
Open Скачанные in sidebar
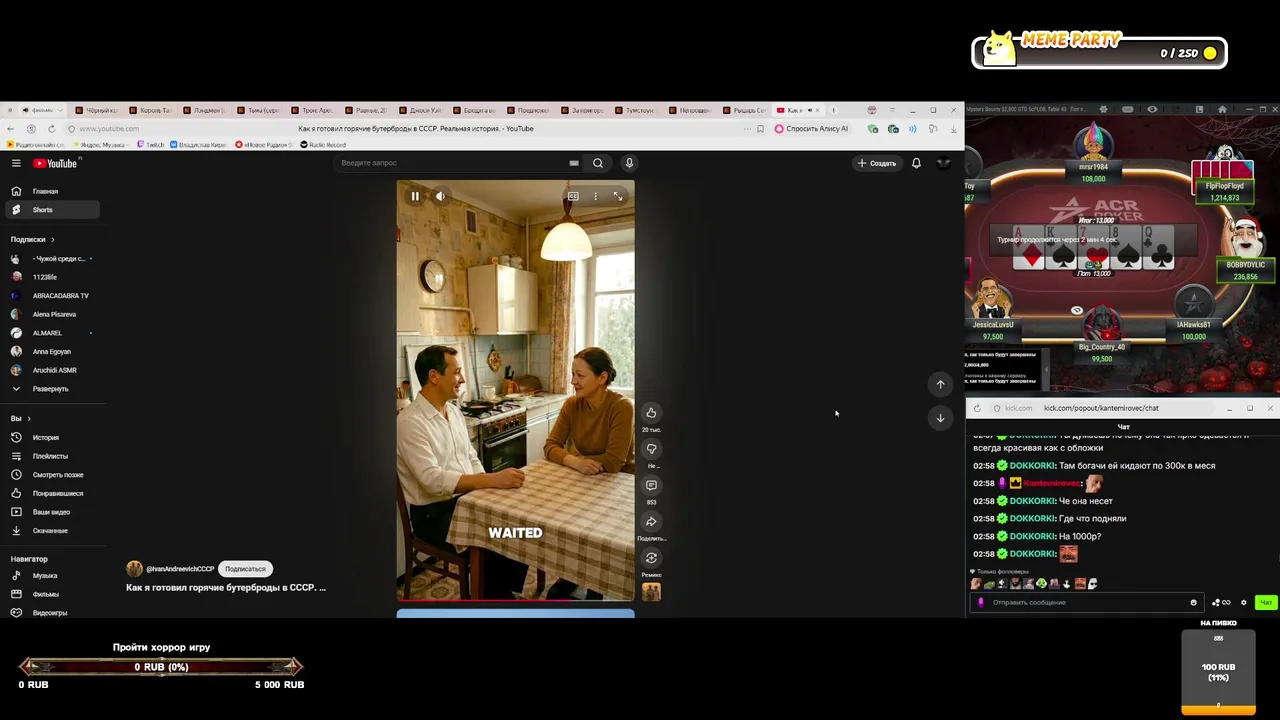point(50,531)
